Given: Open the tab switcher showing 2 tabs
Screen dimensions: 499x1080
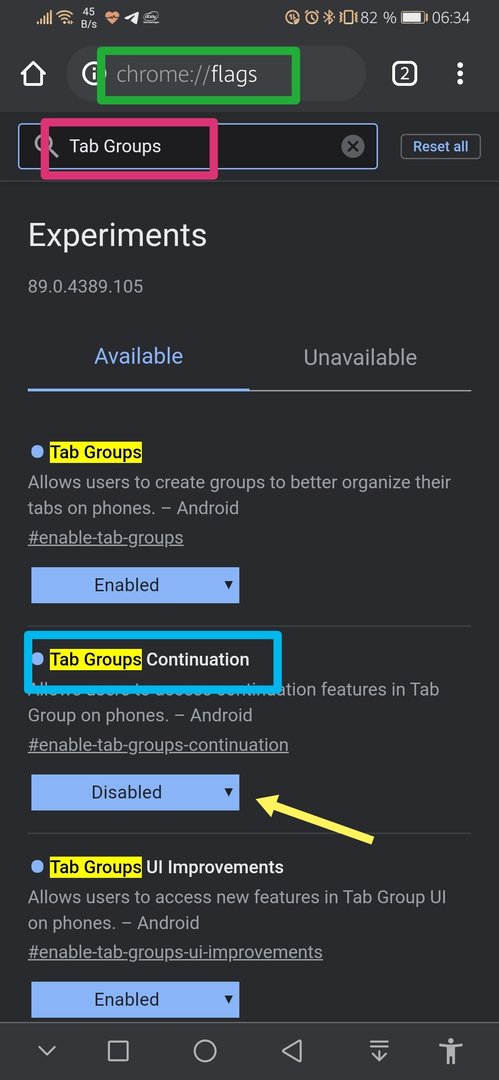Looking at the screenshot, I should click(405, 74).
